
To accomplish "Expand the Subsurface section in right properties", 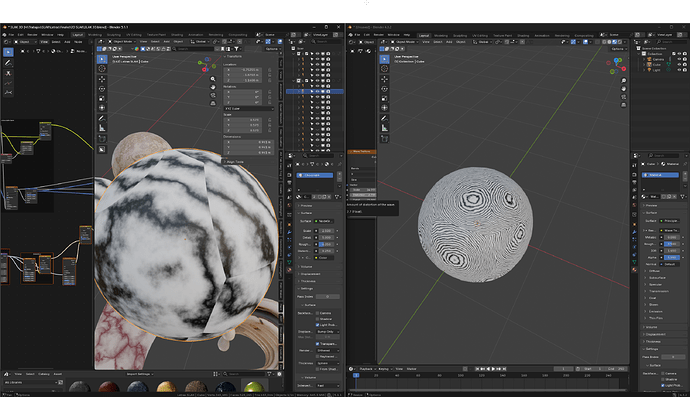I will click(657, 278).
